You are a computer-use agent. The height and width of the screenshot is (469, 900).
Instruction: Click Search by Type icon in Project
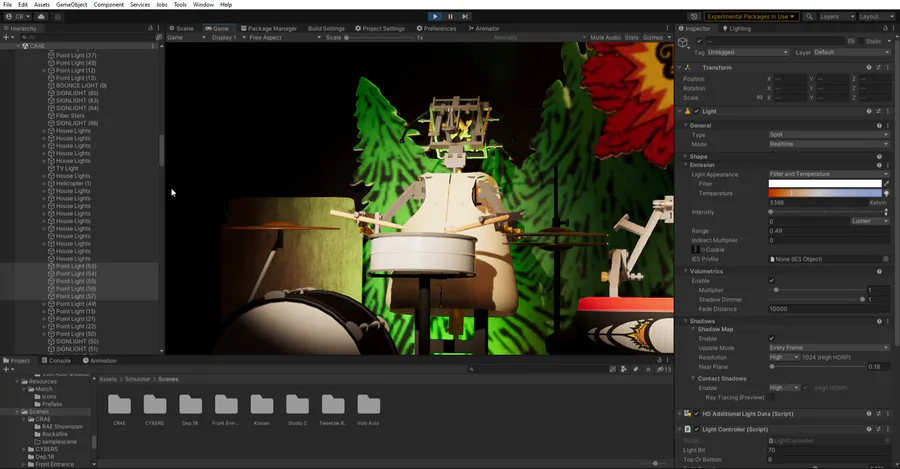(x=623, y=370)
